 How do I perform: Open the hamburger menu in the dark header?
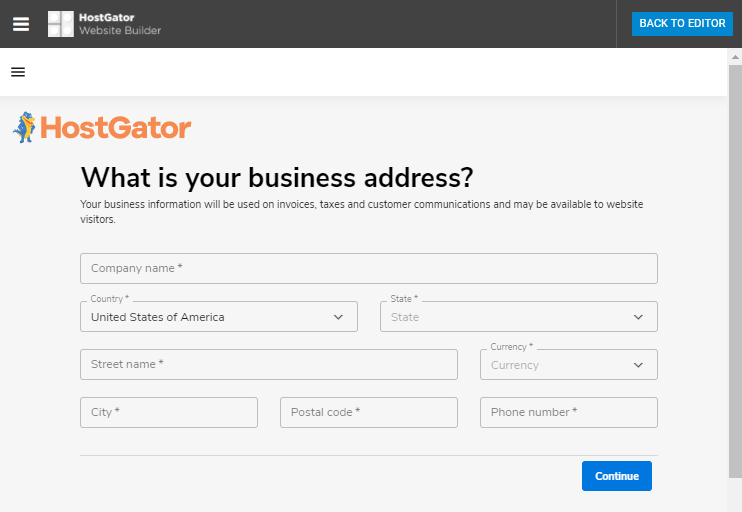point(21,24)
